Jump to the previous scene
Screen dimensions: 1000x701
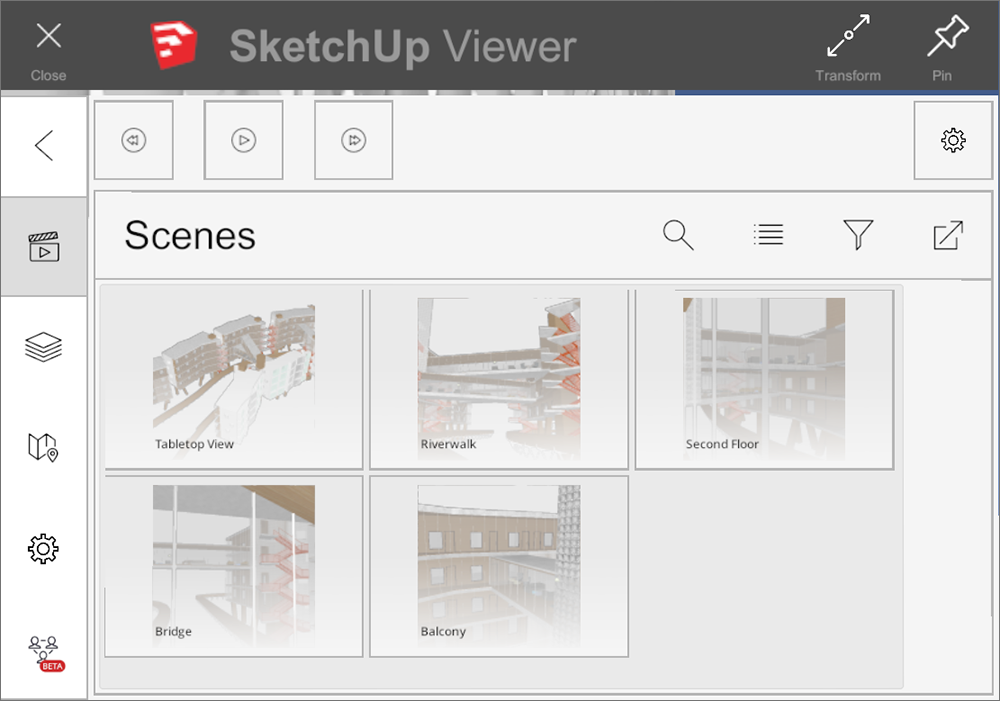pos(134,140)
